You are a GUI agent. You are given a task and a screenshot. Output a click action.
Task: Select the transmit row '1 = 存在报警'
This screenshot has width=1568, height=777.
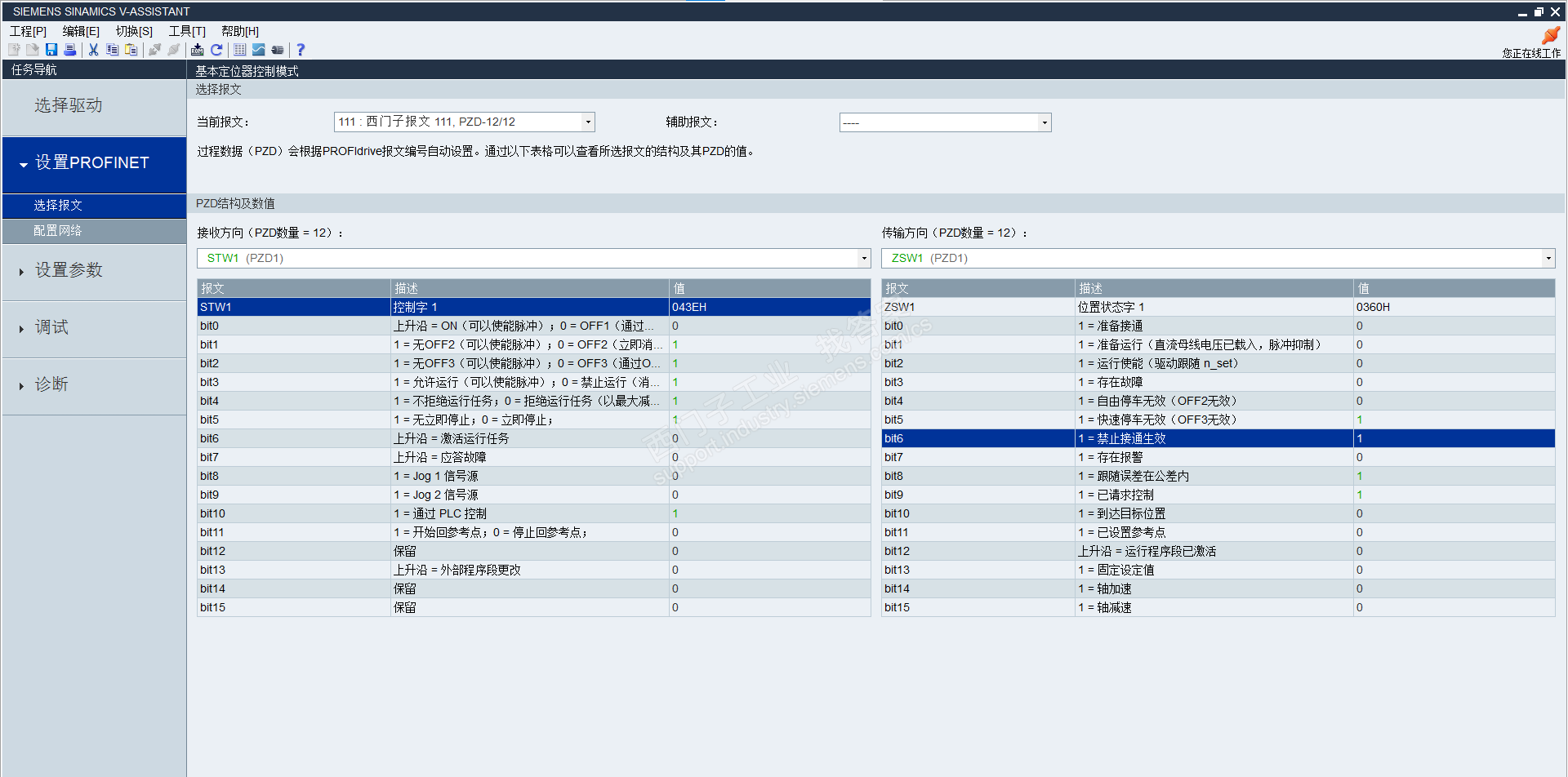pos(1218,458)
